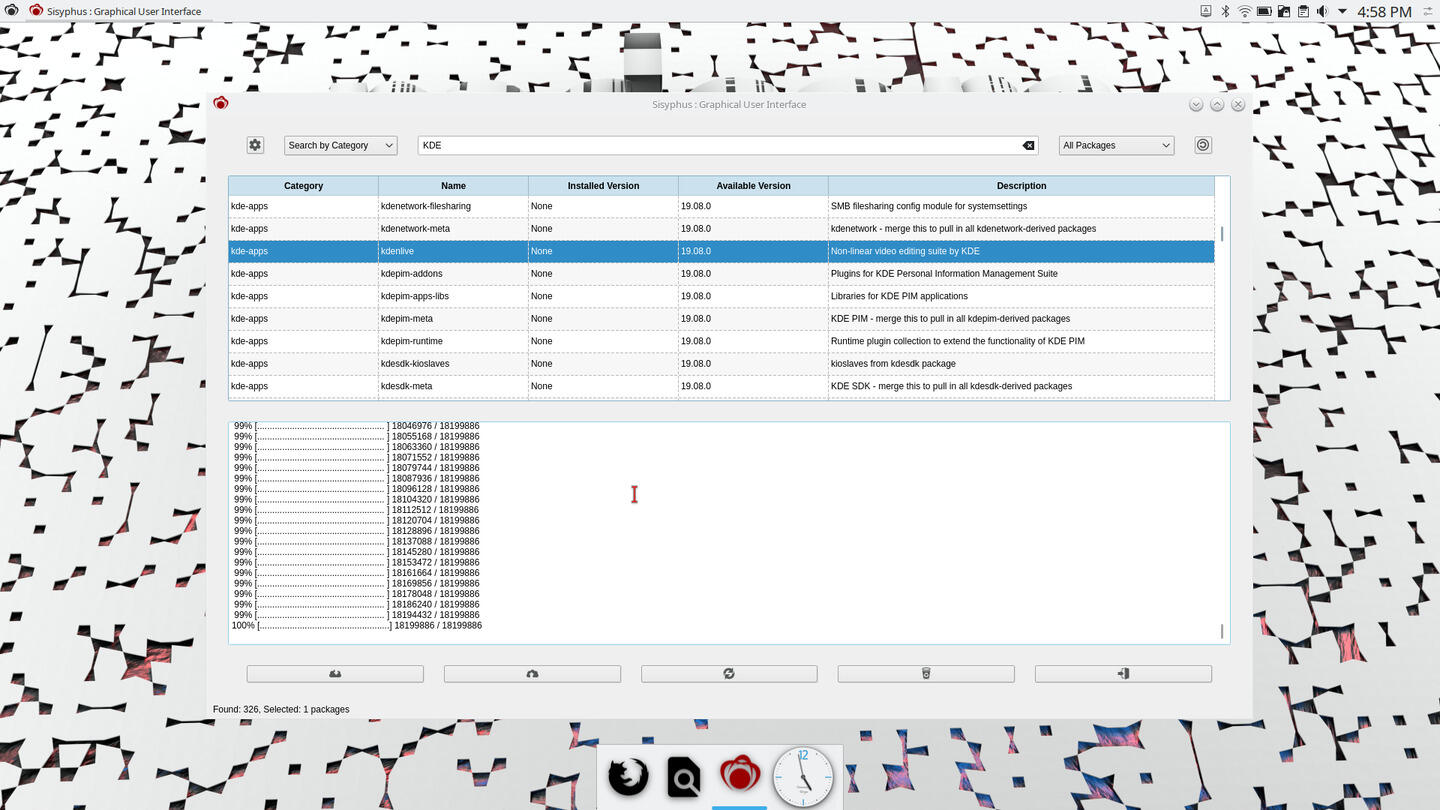The image size is (1440, 810).
Task: Click the 100% progress line in log
Action: tap(357, 625)
